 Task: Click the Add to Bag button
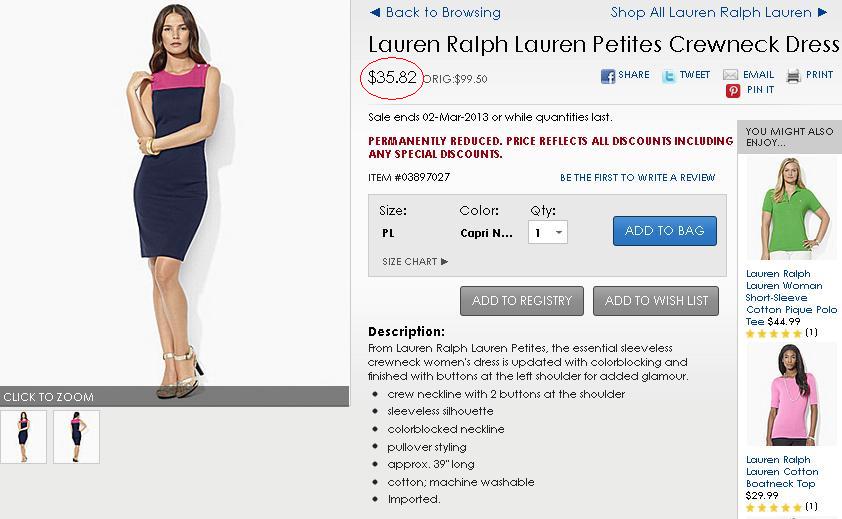(664, 231)
